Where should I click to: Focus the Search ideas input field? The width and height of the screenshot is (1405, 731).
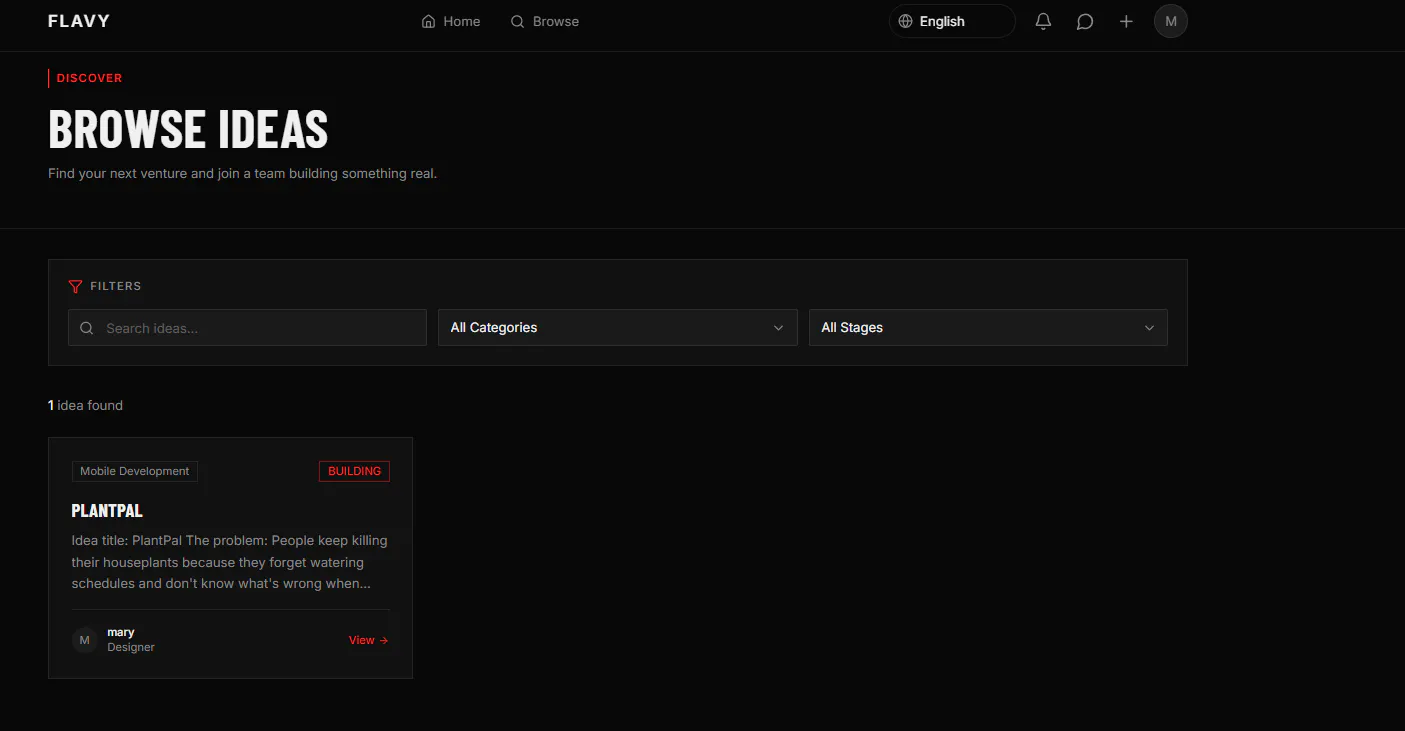pyautogui.click(x=247, y=328)
